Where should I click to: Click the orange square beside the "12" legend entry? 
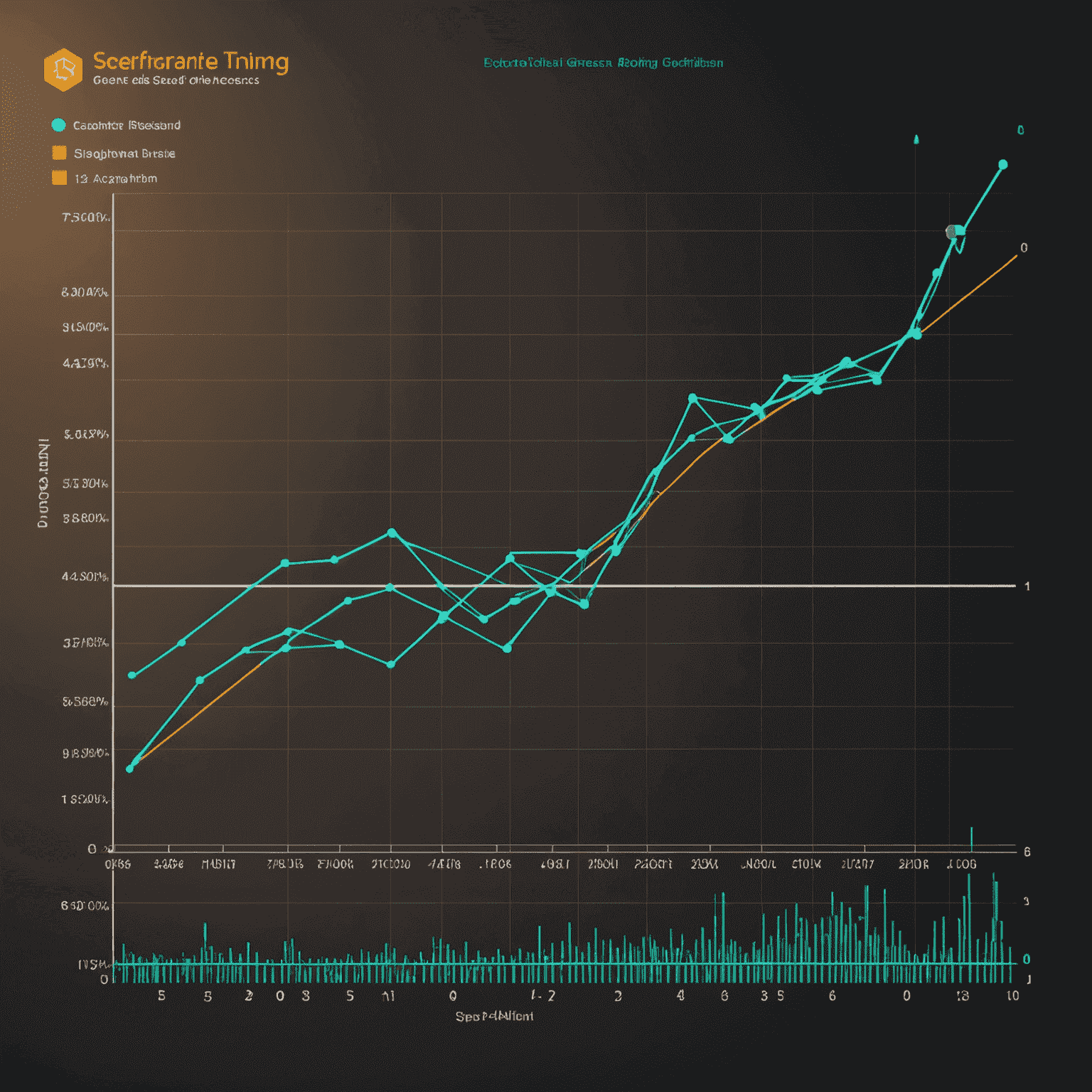tap(60, 178)
